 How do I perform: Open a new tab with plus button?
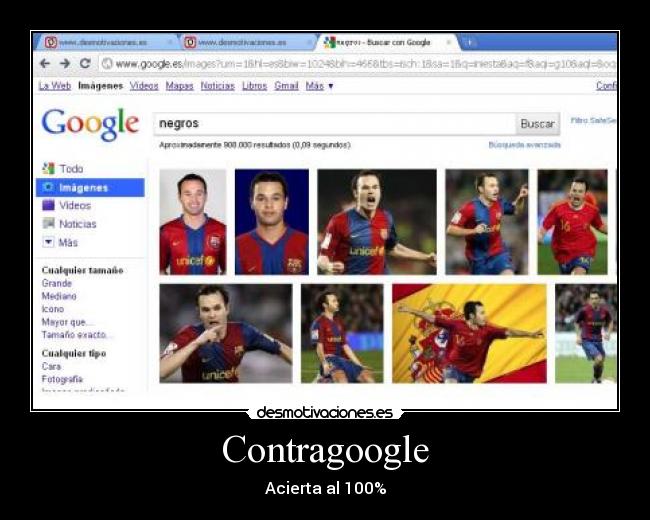coord(469,42)
